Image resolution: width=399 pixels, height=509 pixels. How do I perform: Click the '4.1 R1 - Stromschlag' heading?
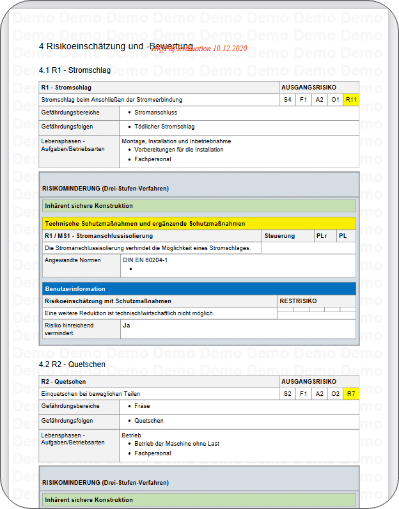(75, 70)
